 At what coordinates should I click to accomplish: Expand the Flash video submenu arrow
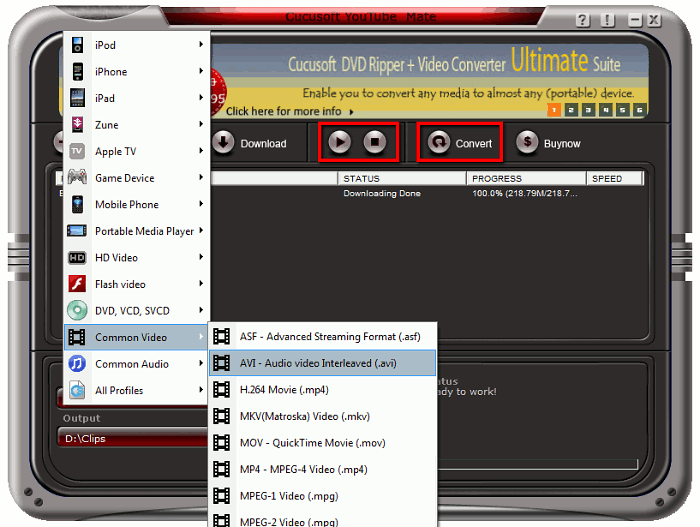point(201,283)
